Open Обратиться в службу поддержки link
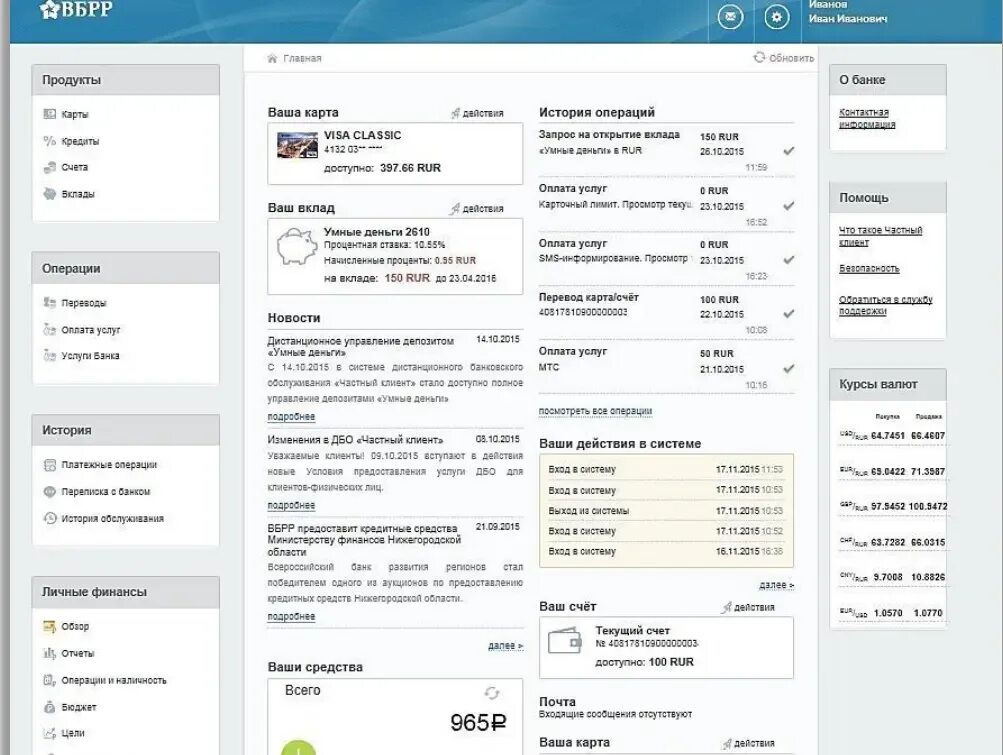Viewport: 1003px width, 755px height. point(885,305)
